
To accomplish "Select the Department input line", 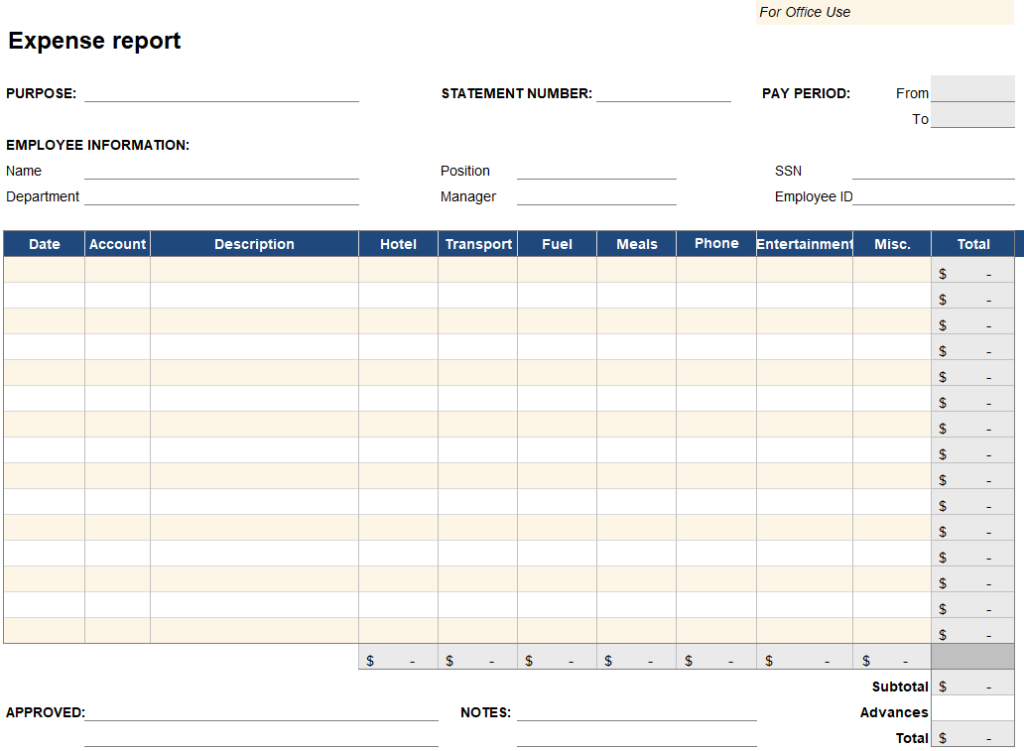I will [221, 197].
